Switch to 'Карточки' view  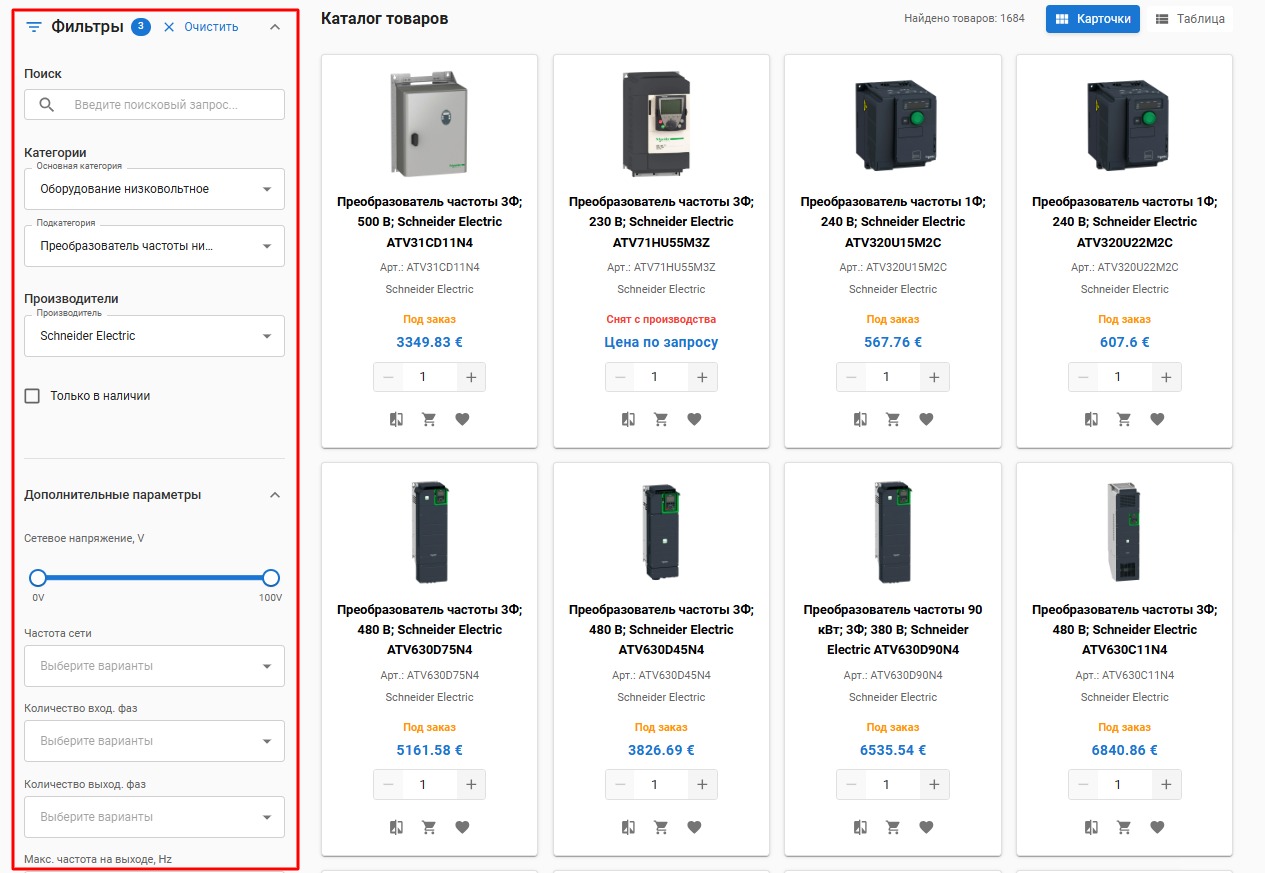tap(1092, 19)
